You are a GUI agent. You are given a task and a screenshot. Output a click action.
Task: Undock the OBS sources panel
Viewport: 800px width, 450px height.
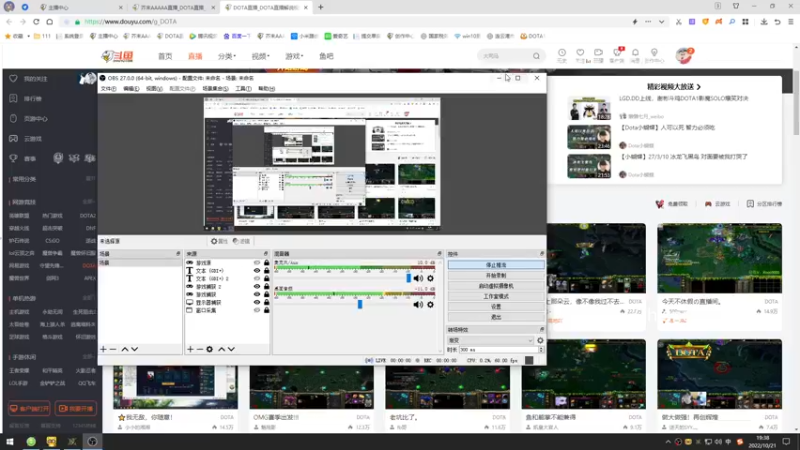coord(266,254)
